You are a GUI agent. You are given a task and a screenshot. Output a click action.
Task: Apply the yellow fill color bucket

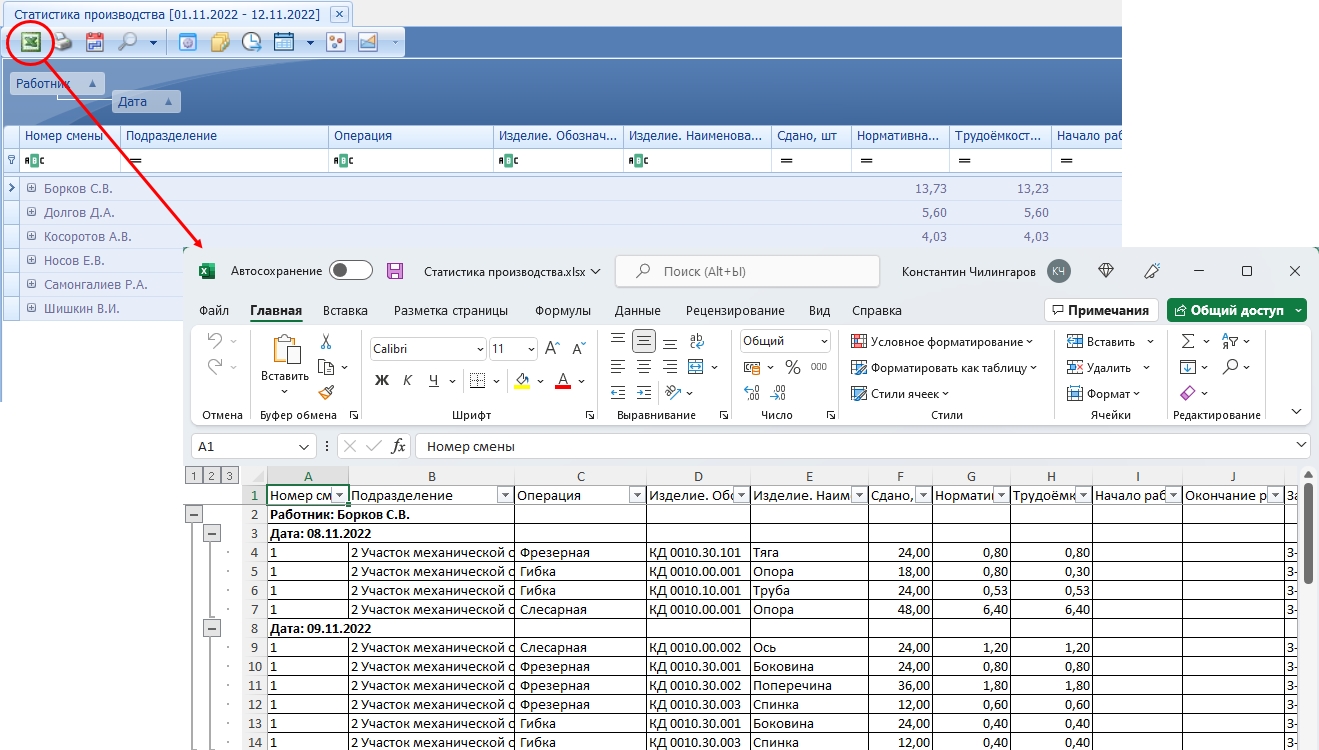point(522,380)
